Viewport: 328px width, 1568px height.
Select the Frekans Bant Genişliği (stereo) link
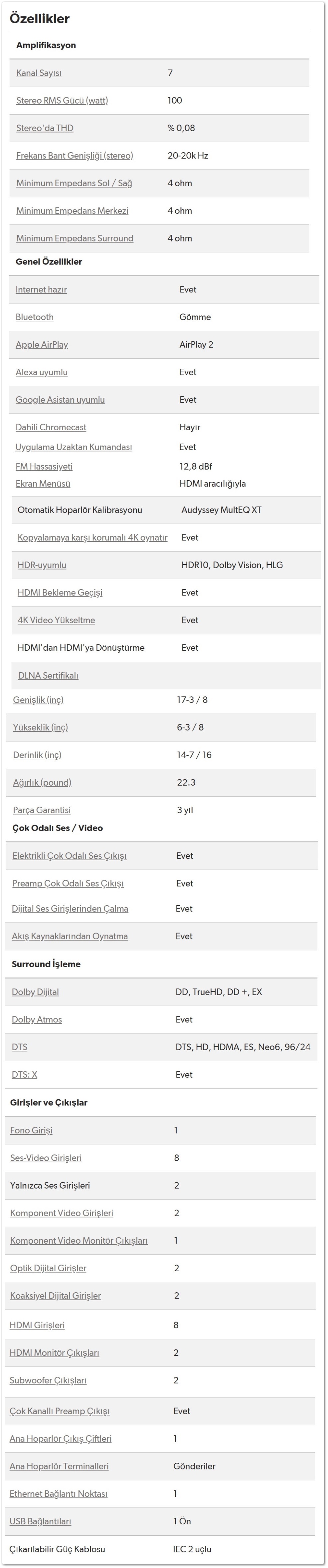(75, 155)
